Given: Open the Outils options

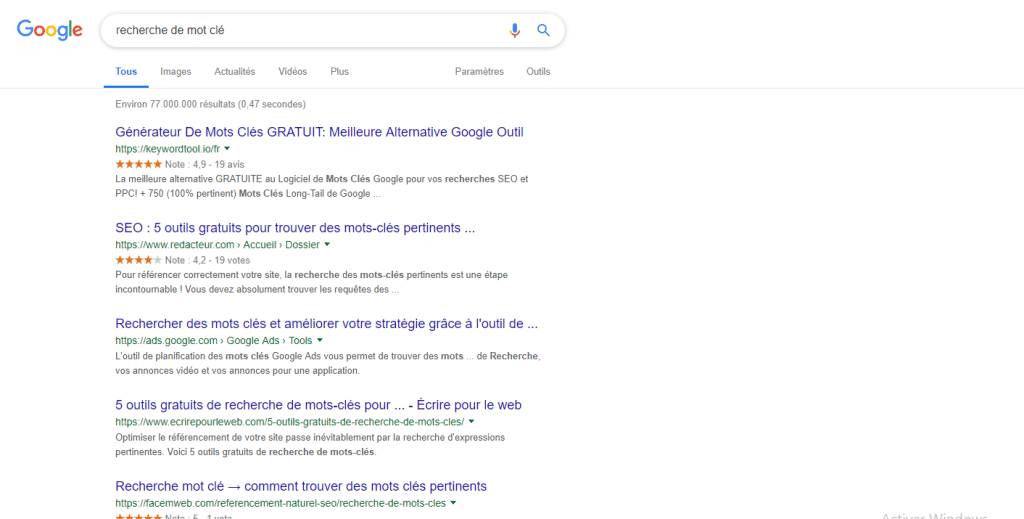Looking at the screenshot, I should (x=538, y=72).
